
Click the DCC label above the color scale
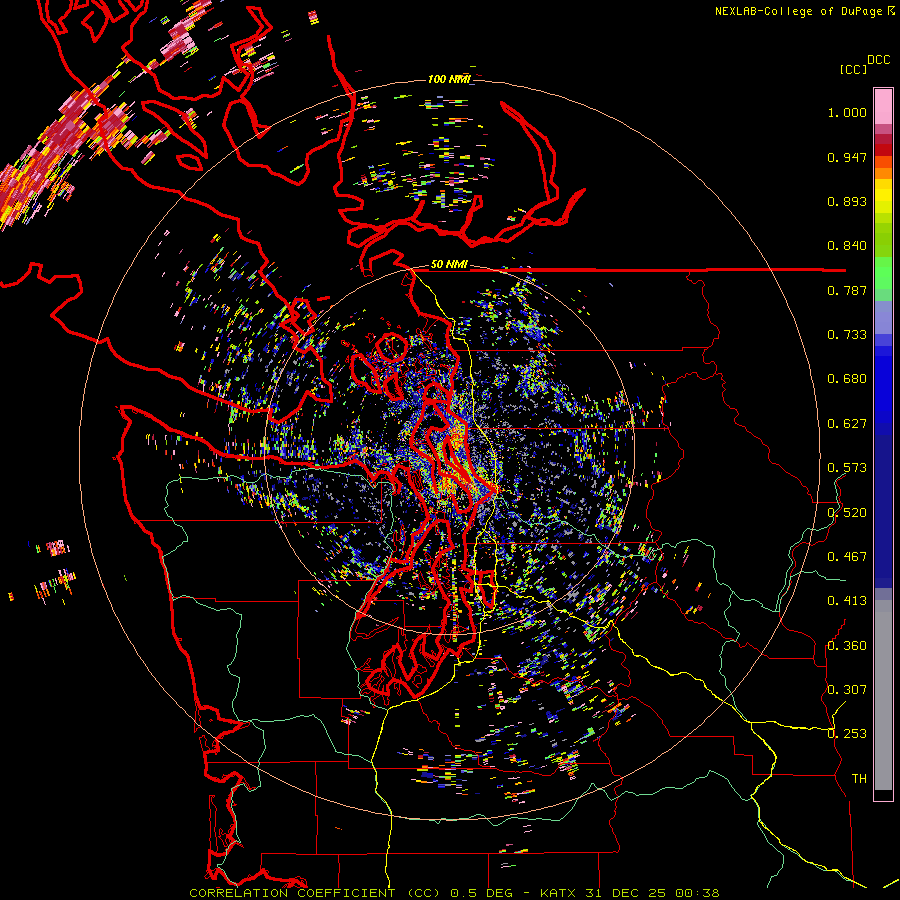878,60
